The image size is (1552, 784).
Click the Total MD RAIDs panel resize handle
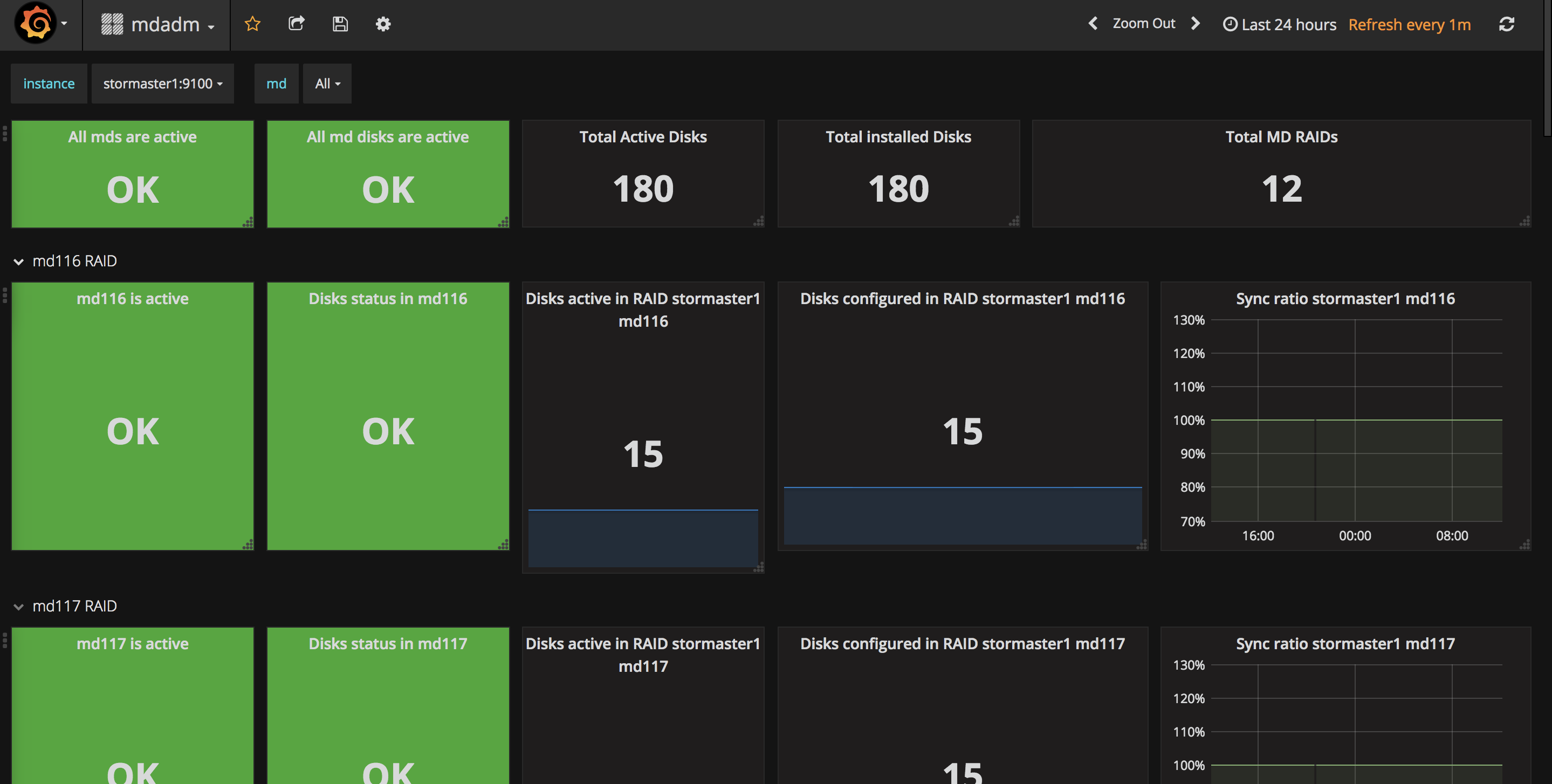pyautogui.click(x=1525, y=222)
